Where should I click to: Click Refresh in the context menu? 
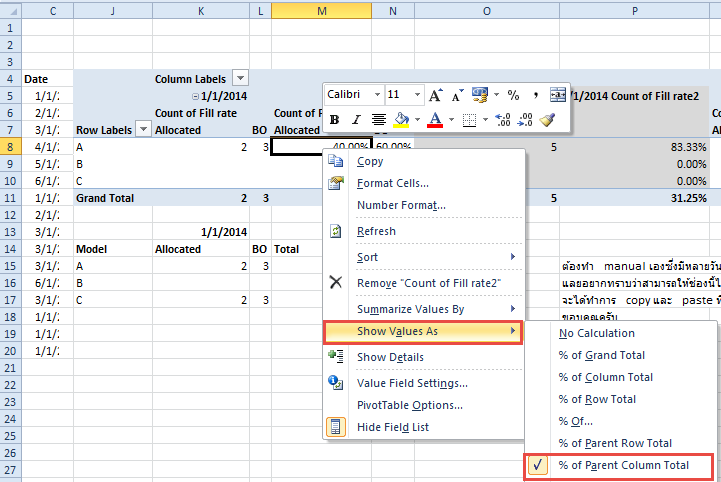(376, 231)
